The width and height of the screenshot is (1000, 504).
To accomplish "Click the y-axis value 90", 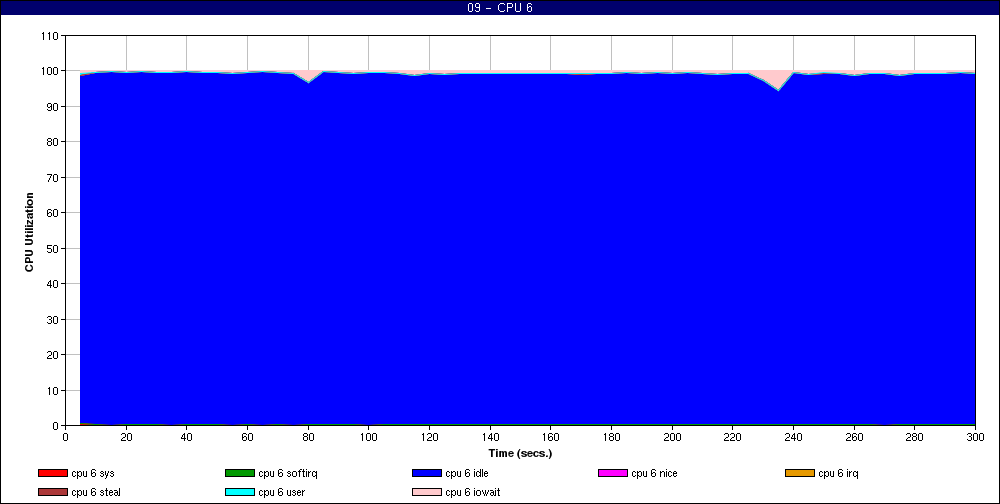I will pos(53,107).
